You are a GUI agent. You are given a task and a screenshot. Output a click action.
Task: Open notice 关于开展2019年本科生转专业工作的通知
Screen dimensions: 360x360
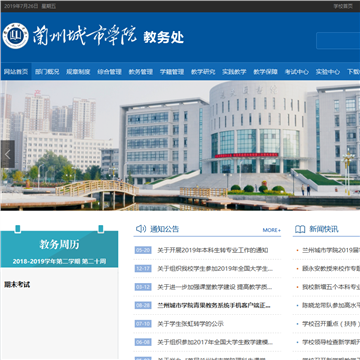(x=213, y=250)
